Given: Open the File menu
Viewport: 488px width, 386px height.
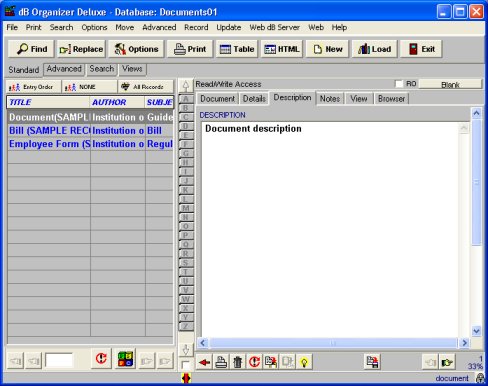Looking at the screenshot, I should click(12, 27).
